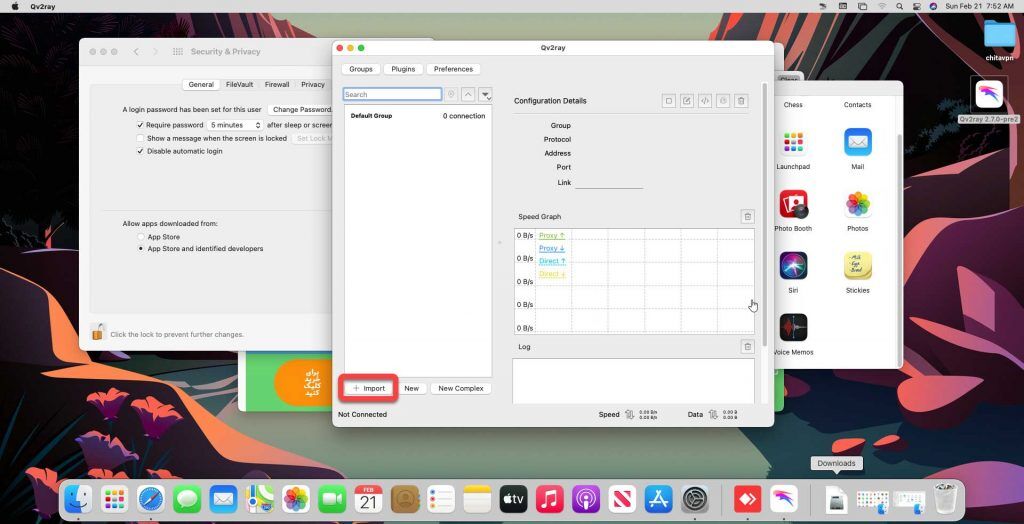Click the edit JSON code icon
1024x524 pixels.
(x=705, y=101)
